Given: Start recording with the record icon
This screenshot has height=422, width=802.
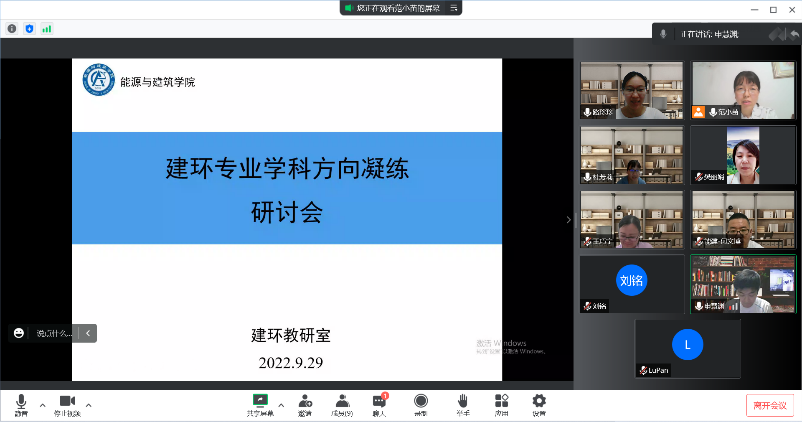Looking at the screenshot, I should pyautogui.click(x=421, y=402).
